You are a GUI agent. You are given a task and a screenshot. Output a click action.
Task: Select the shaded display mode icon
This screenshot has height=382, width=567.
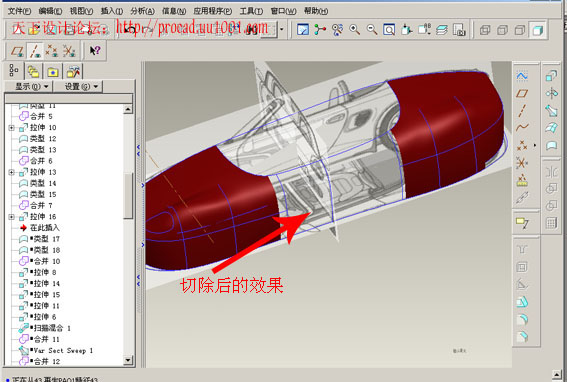point(537,30)
